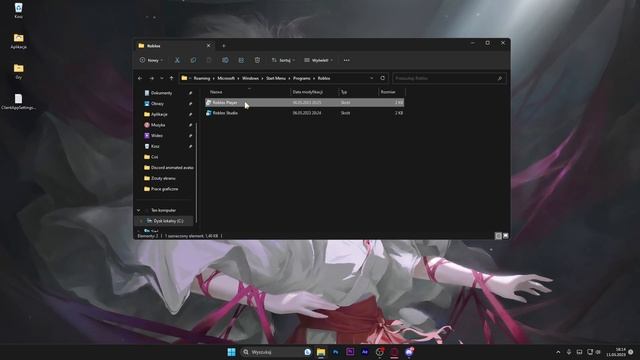
Task: Open the Nowy (New) dropdown
Action: [151, 60]
